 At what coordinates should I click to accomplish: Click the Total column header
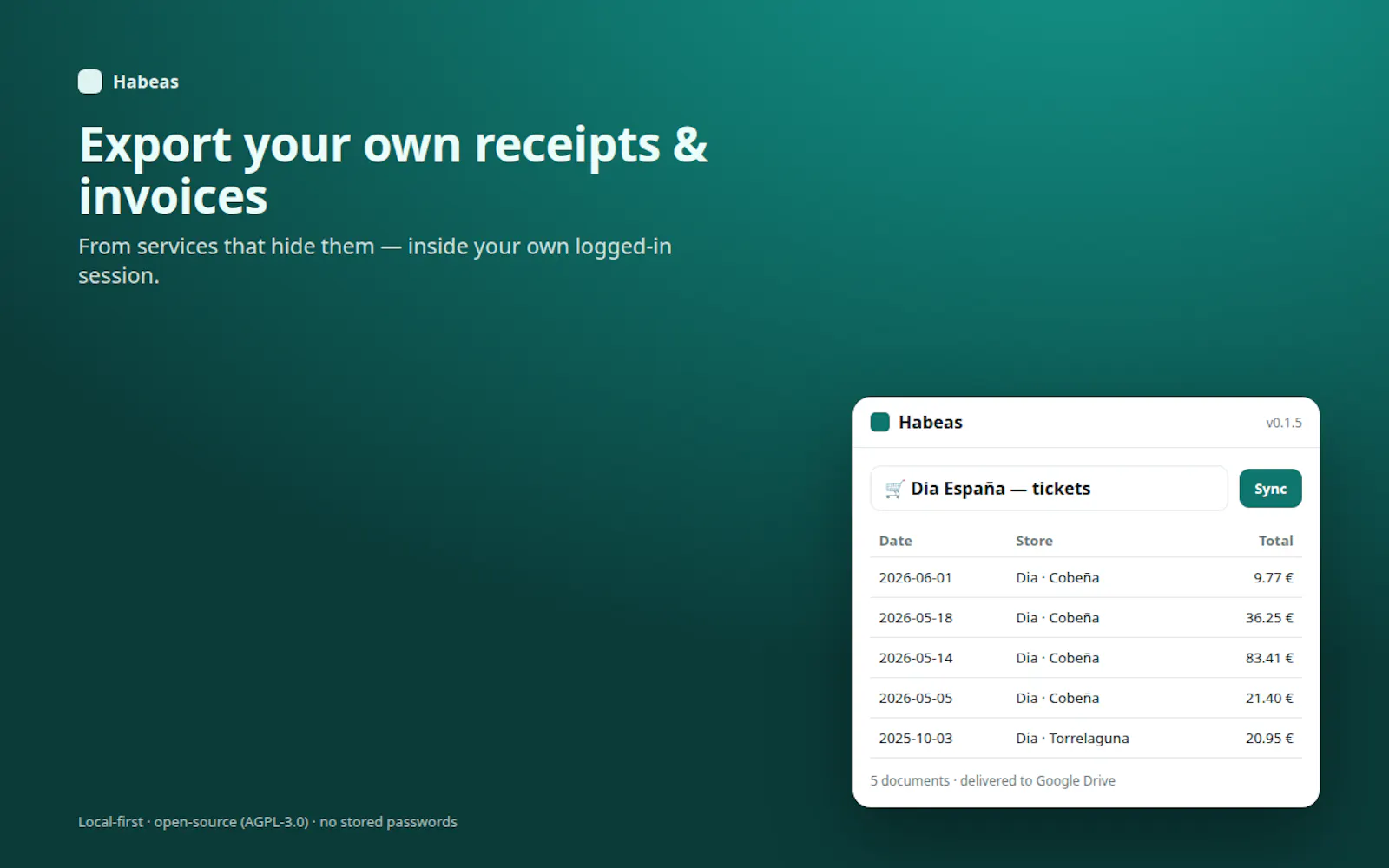pyautogui.click(x=1276, y=541)
